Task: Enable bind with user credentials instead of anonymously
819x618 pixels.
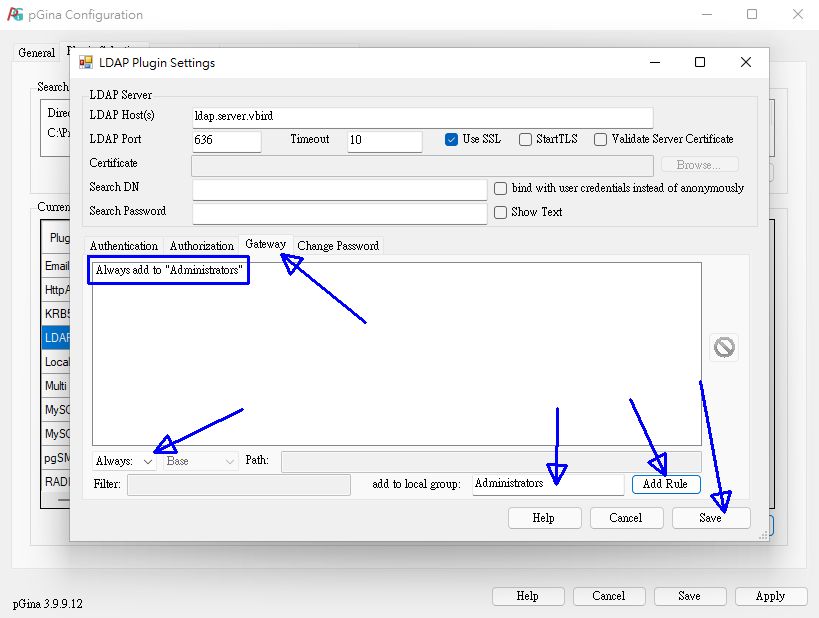Action: (499, 188)
